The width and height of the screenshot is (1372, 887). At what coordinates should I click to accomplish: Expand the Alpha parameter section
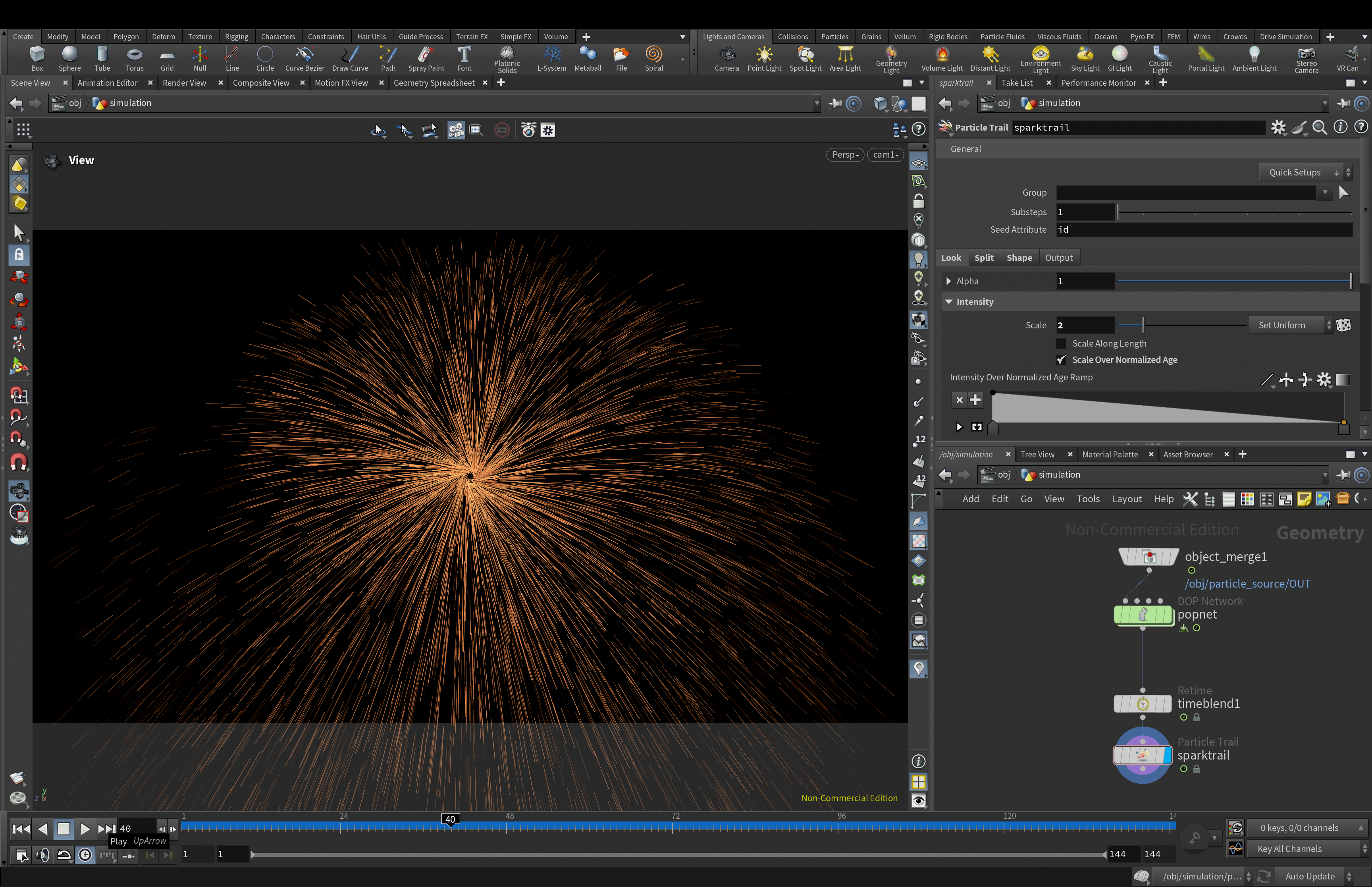[x=948, y=281]
